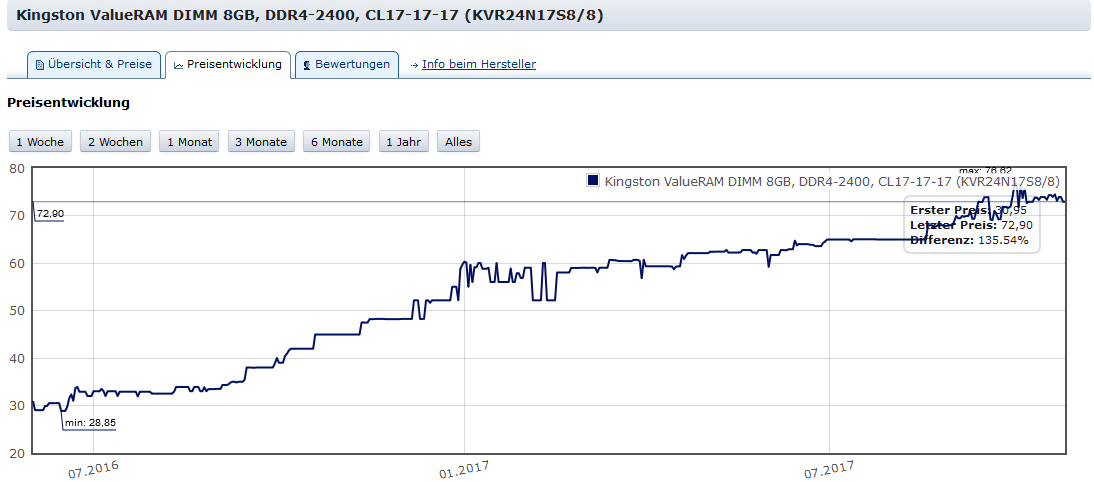Image resolution: width=1094 pixels, height=482 pixels.
Task: Click the min: 28,85 annotation label
Action: (x=89, y=423)
